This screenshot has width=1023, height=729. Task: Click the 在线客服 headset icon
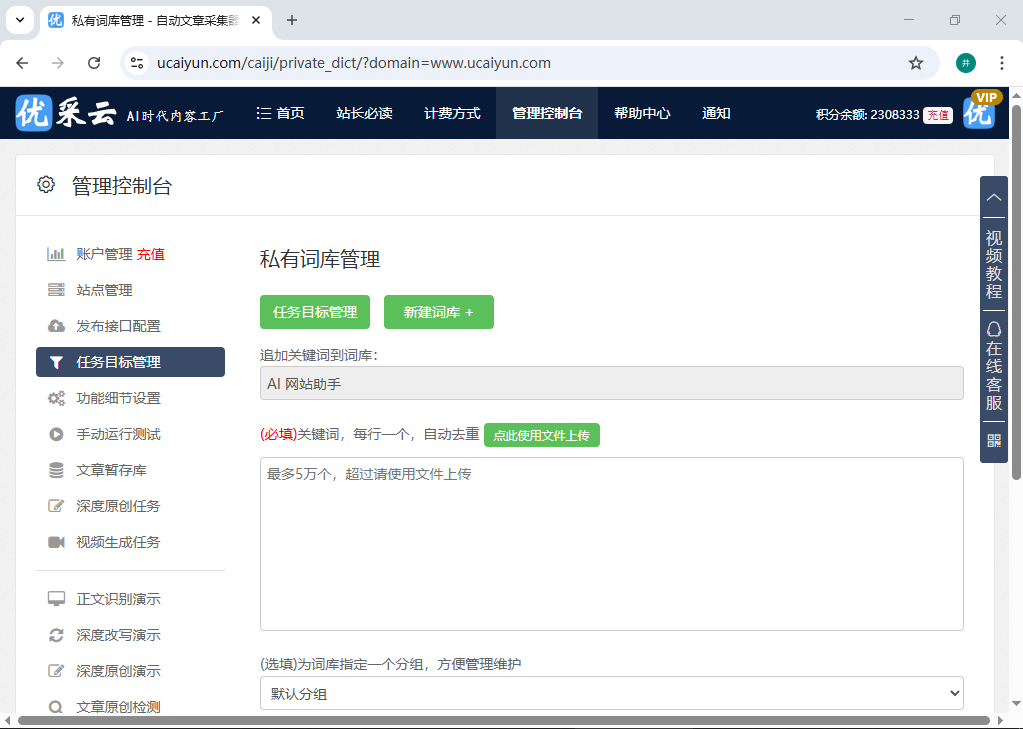(993, 327)
